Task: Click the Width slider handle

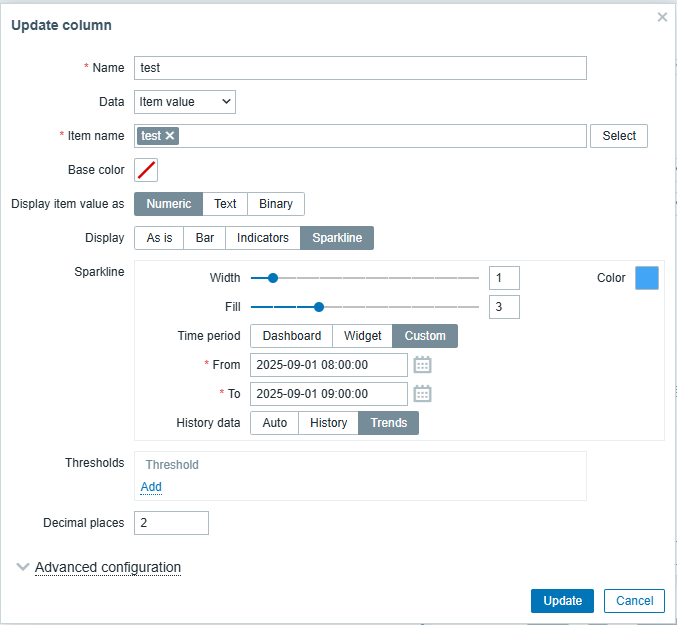Action: coord(272,279)
